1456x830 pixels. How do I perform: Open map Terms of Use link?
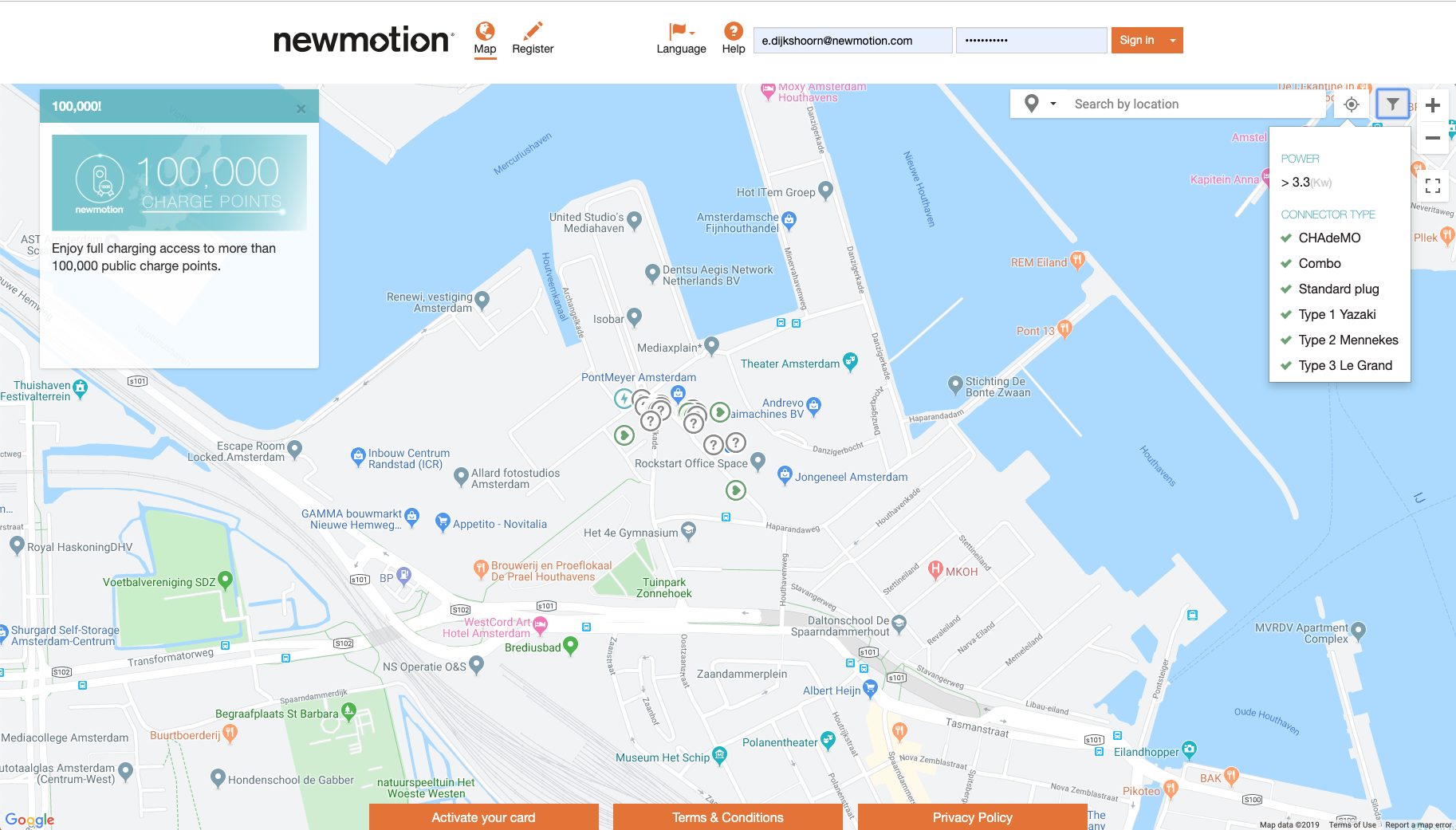1352,825
